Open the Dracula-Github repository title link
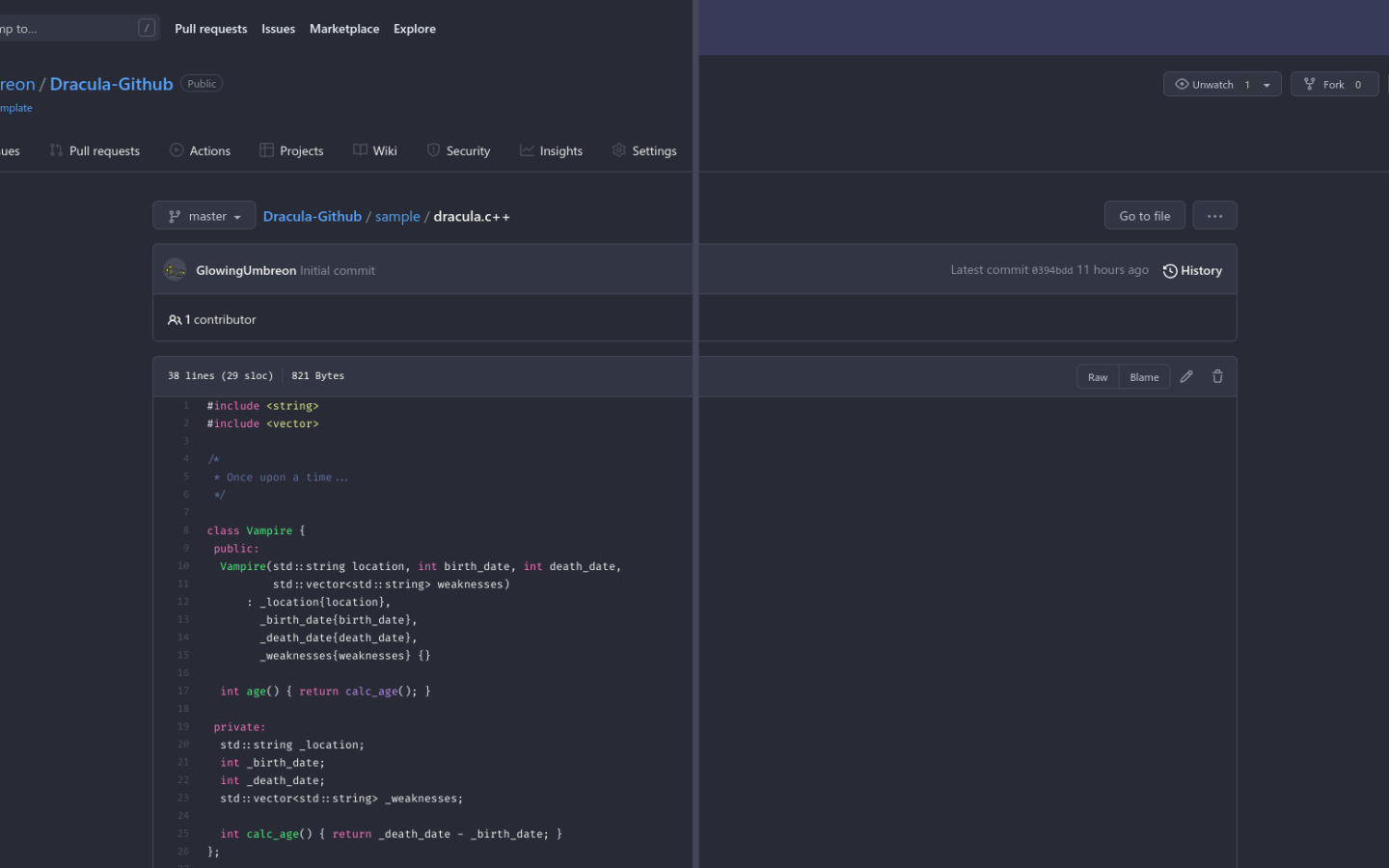 pyautogui.click(x=111, y=84)
